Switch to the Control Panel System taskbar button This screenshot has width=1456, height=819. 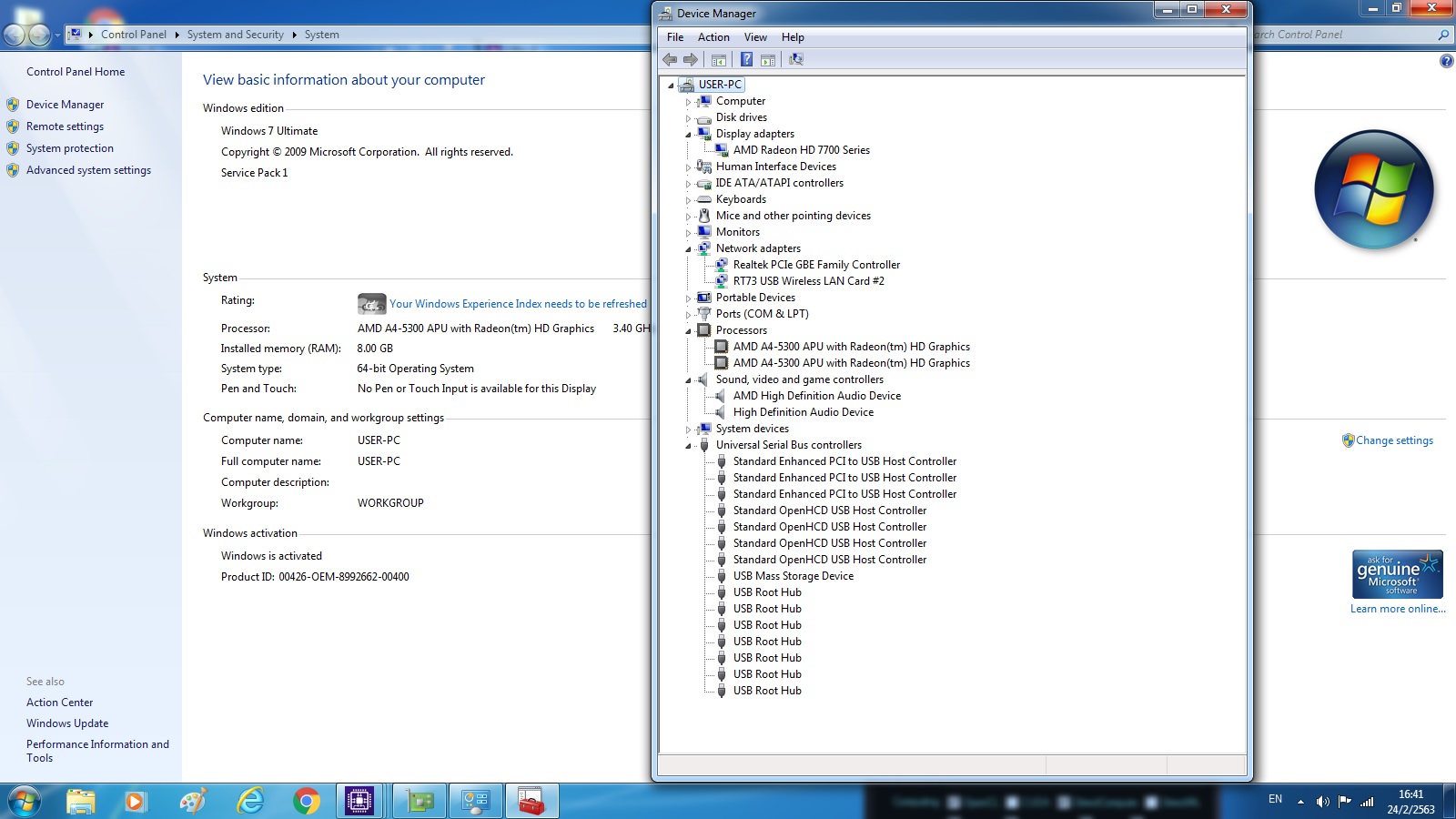click(476, 802)
